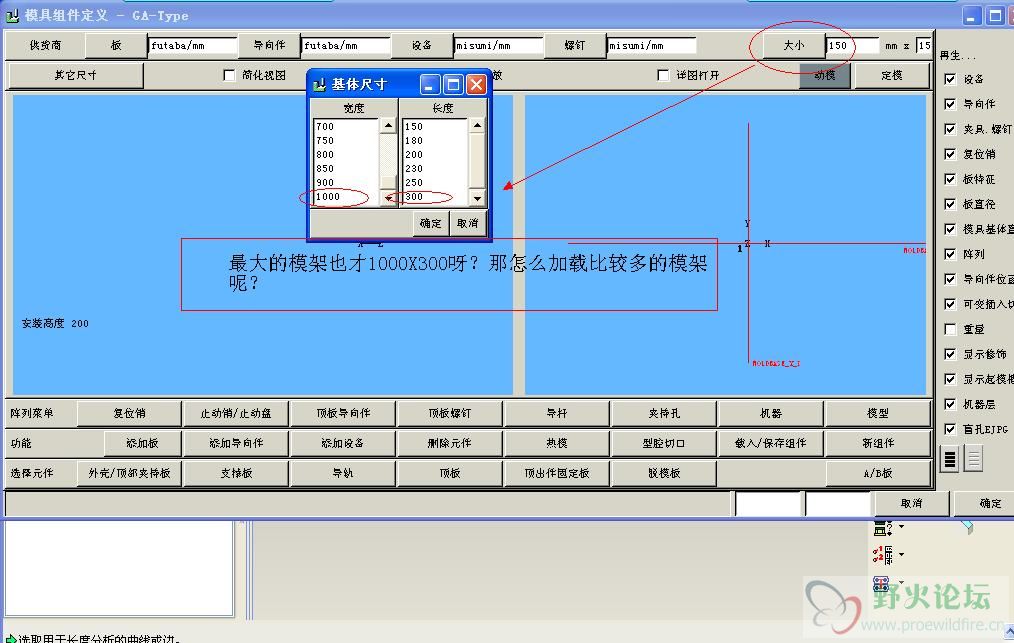The height and width of the screenshot is (643, 1014).
Task: Uncheck the 设备 option in right panel
Action: pyautogui.click(x=950, y=79)
